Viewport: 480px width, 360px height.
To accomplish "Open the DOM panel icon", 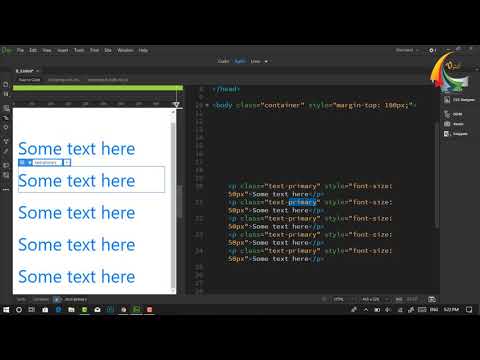I will [x=447, y=114].
